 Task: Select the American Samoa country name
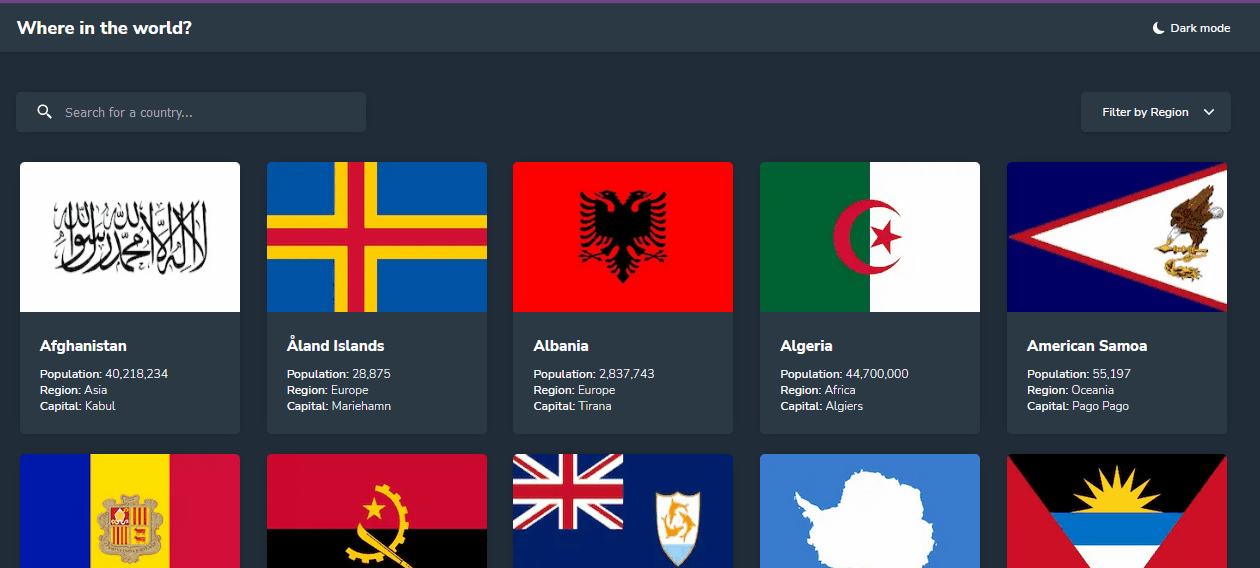[1087, 346]
